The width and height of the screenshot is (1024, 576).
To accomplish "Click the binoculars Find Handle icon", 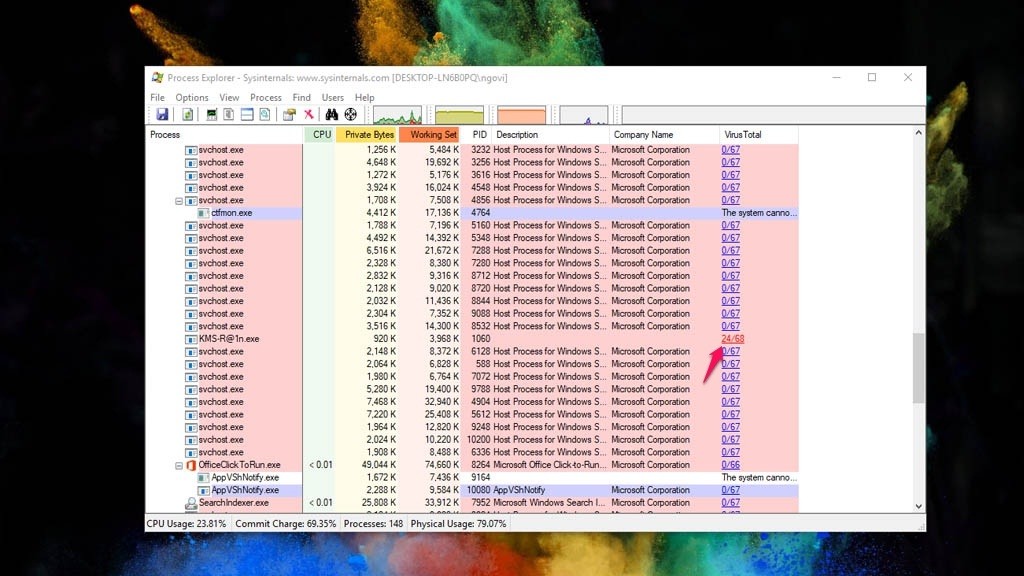I will (332, 115).
